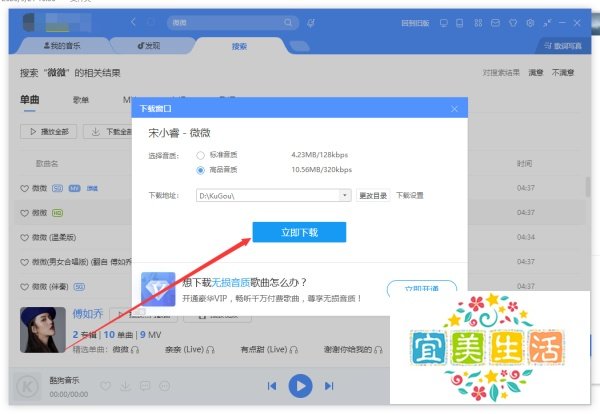Select the 搜索 tab
The width and height of the screenshot is (600, 414).
239,46
